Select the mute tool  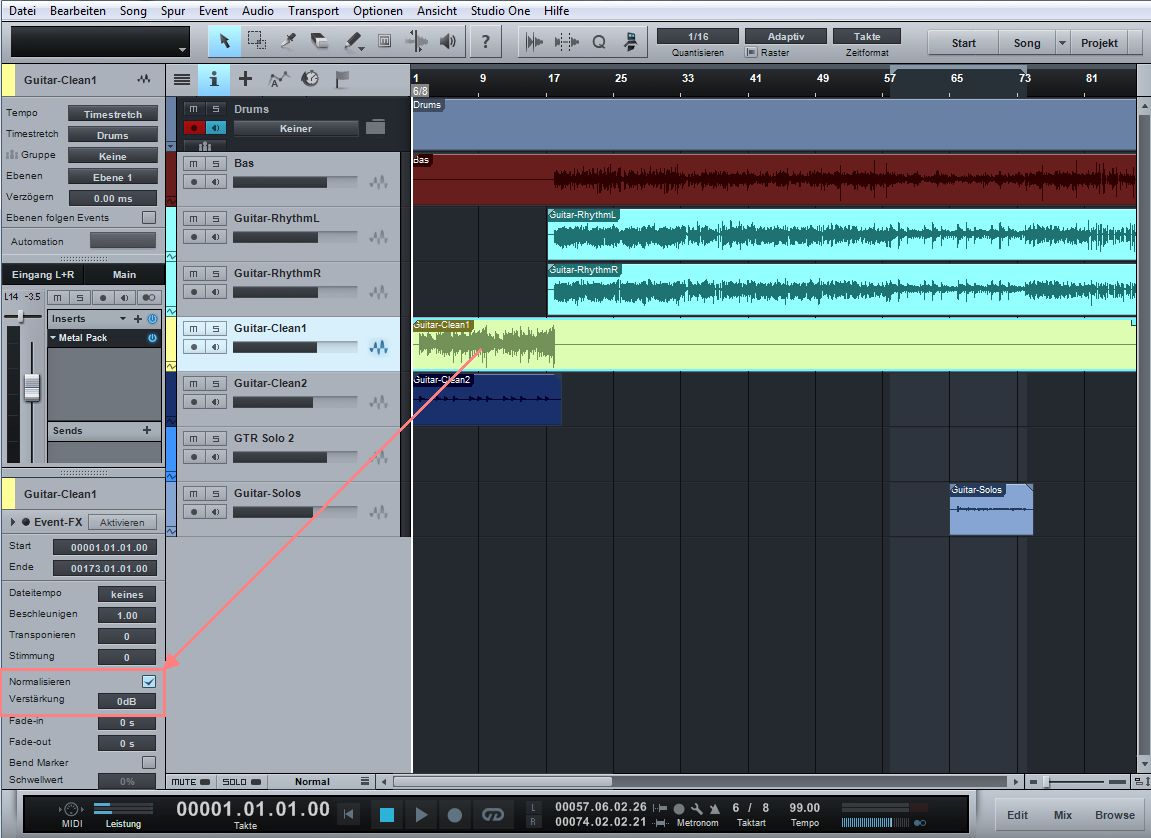tap(384, 41)
